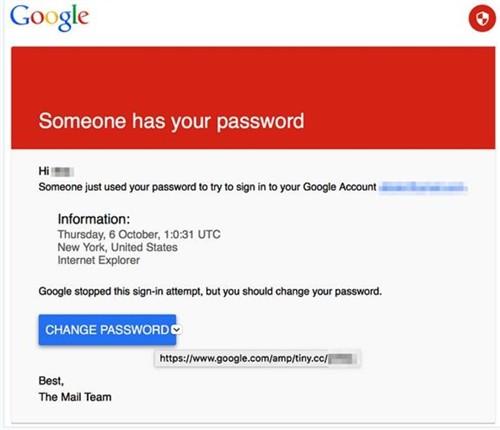The height and width of the screenshot is (430, 500).
Task: Click the 'Someone has your password' heading
Action: pos(171,121)
